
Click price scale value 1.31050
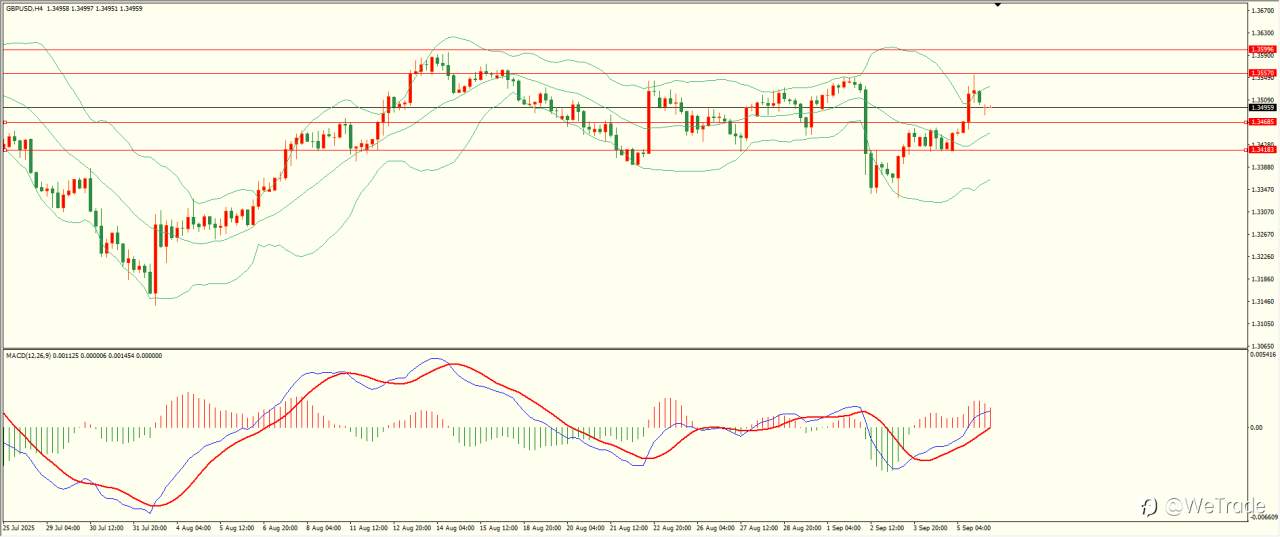point(1261,324)
